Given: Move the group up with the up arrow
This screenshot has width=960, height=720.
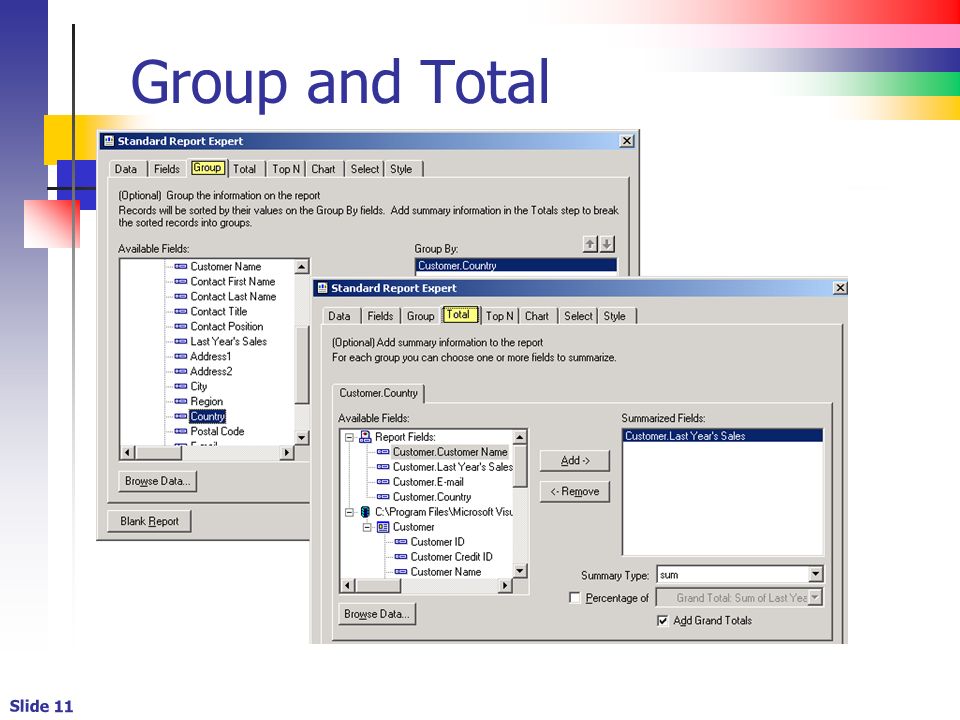Looking at the screenshot, I should pos(590,244).
